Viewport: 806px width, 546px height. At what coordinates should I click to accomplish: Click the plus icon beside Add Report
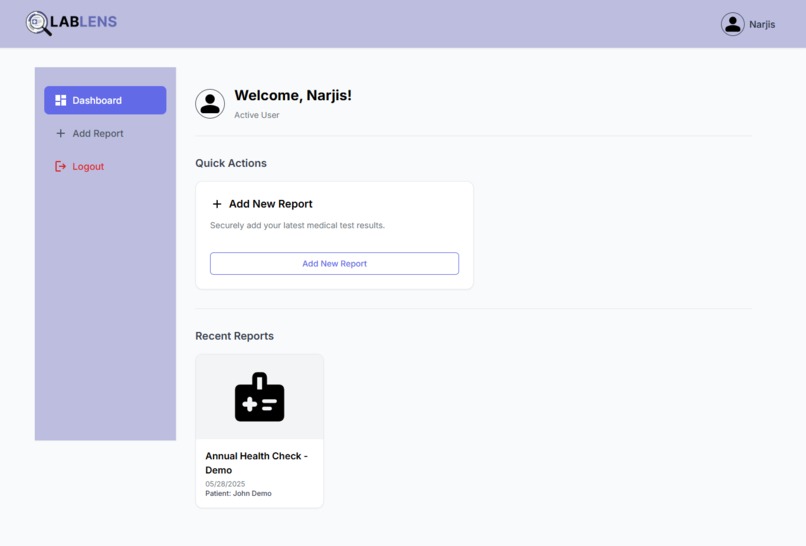coord(61,133)
